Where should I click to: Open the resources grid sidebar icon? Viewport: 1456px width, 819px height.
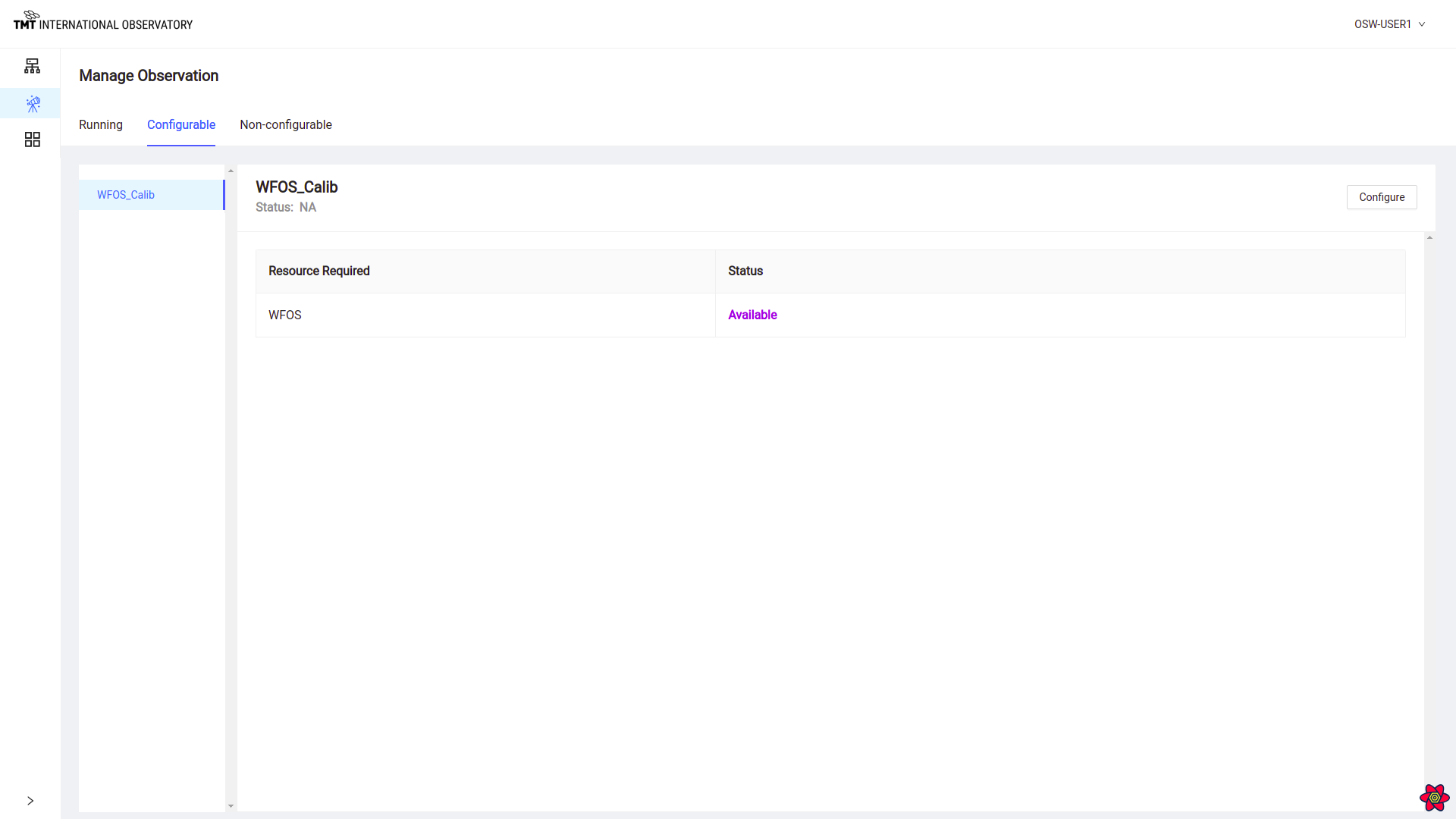tap(32, 140)
